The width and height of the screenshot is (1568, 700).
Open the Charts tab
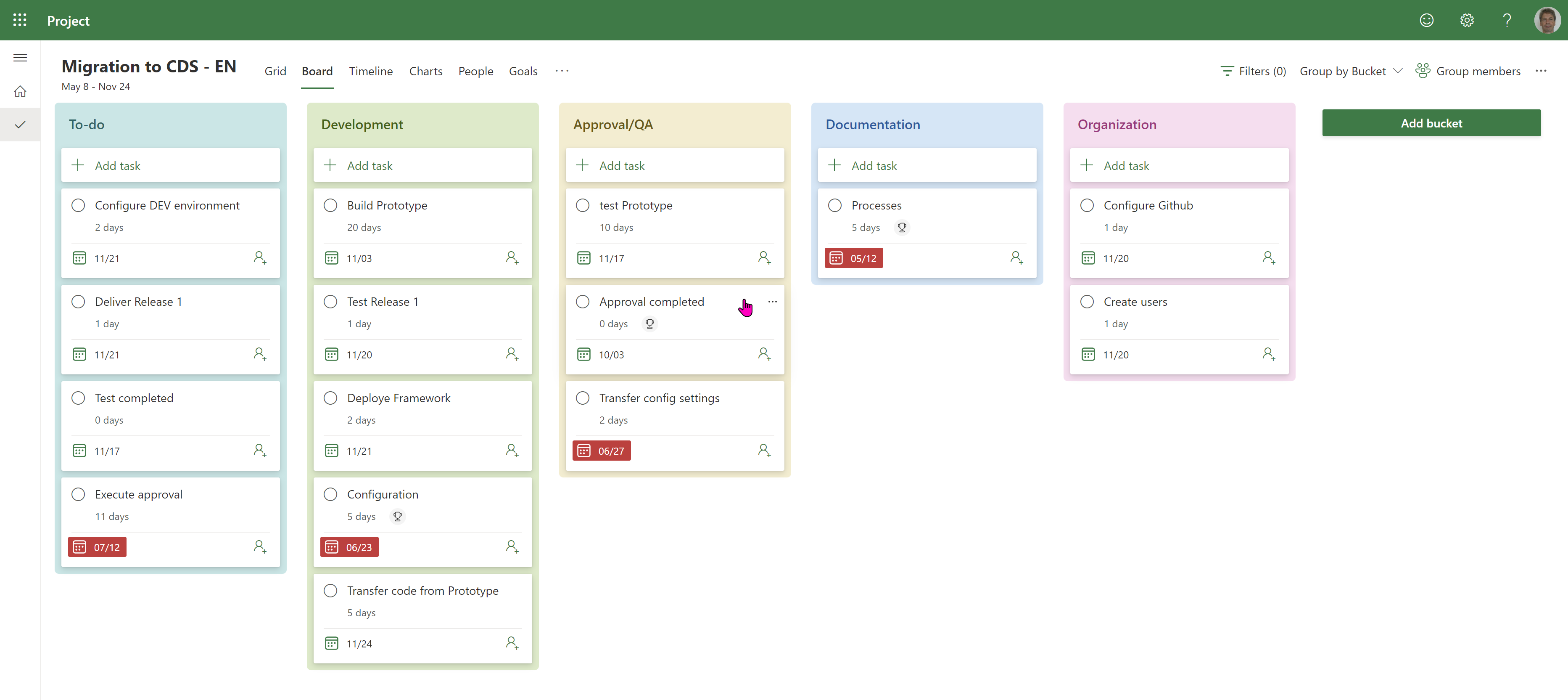click(x=425, y=71)
